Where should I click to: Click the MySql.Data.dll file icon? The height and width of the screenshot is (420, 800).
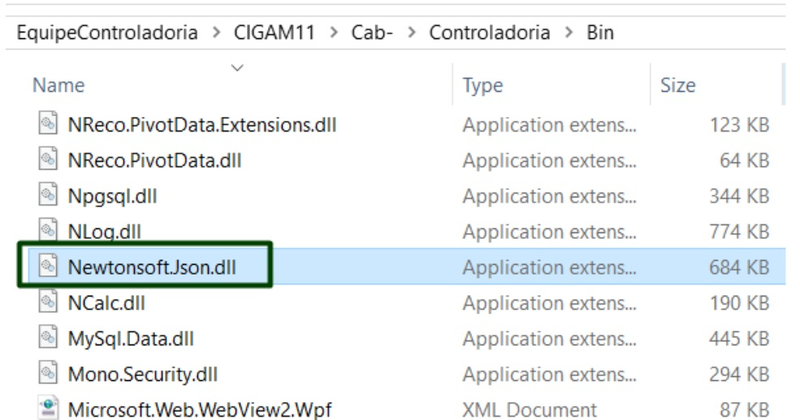(48, 338)
